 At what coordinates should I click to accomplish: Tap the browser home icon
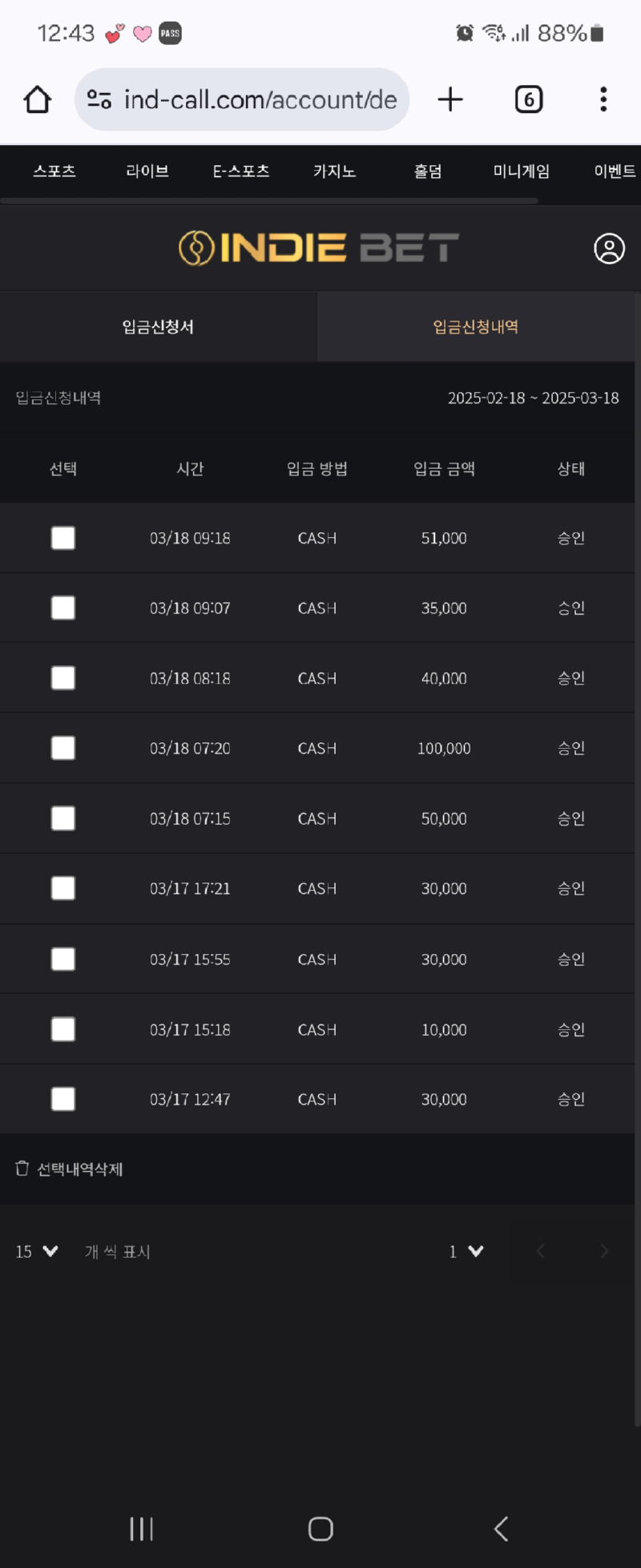click(37, 99)
